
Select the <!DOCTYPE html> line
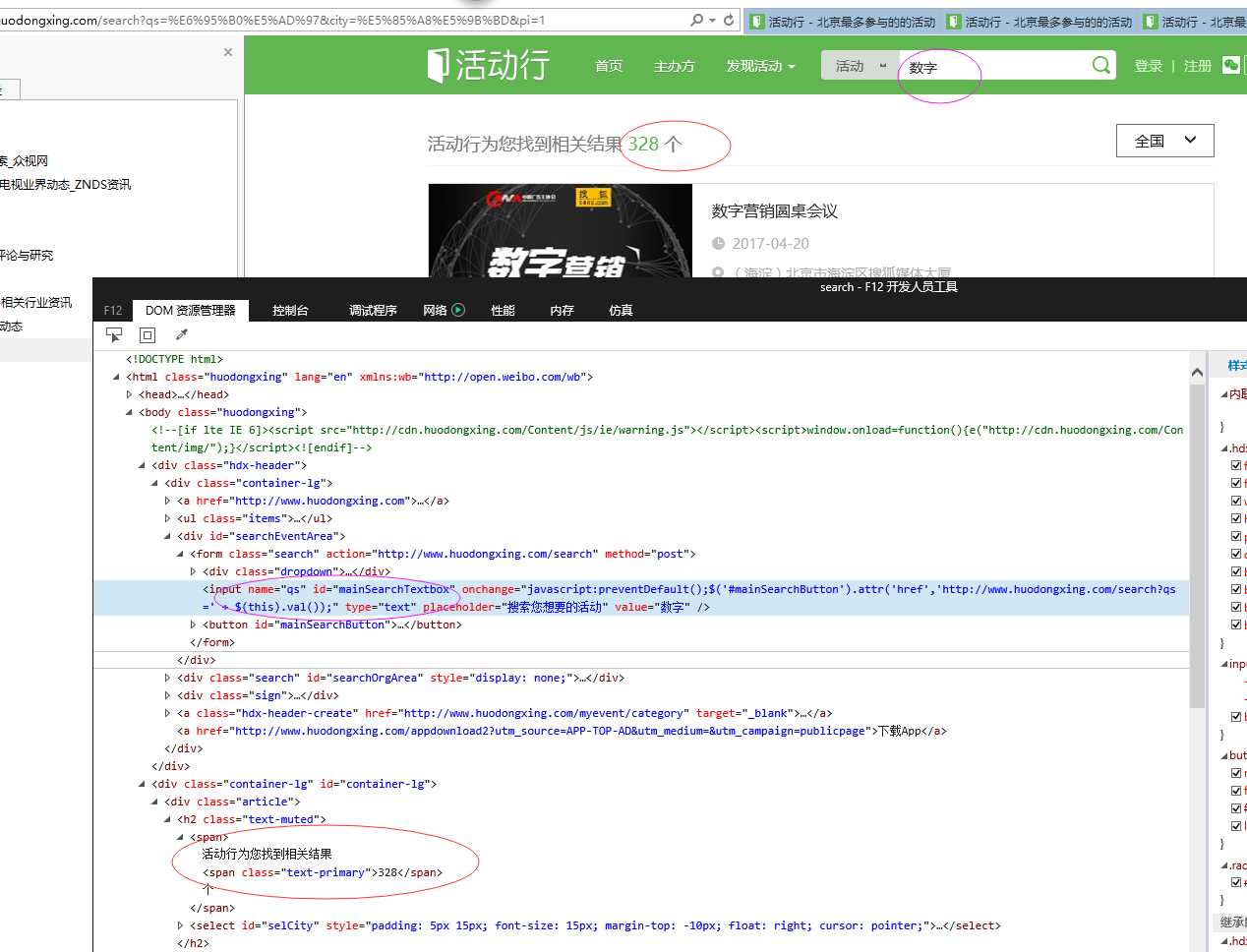click(x=174, y=359)
